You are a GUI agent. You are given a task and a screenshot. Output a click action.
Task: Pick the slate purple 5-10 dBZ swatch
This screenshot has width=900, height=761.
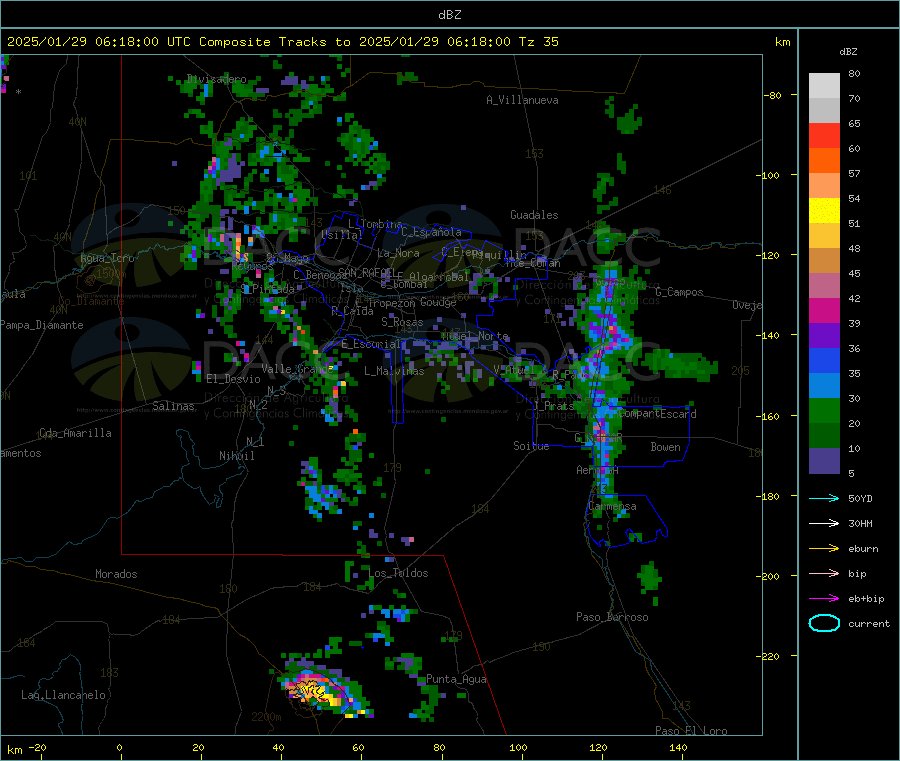[824, 461]
